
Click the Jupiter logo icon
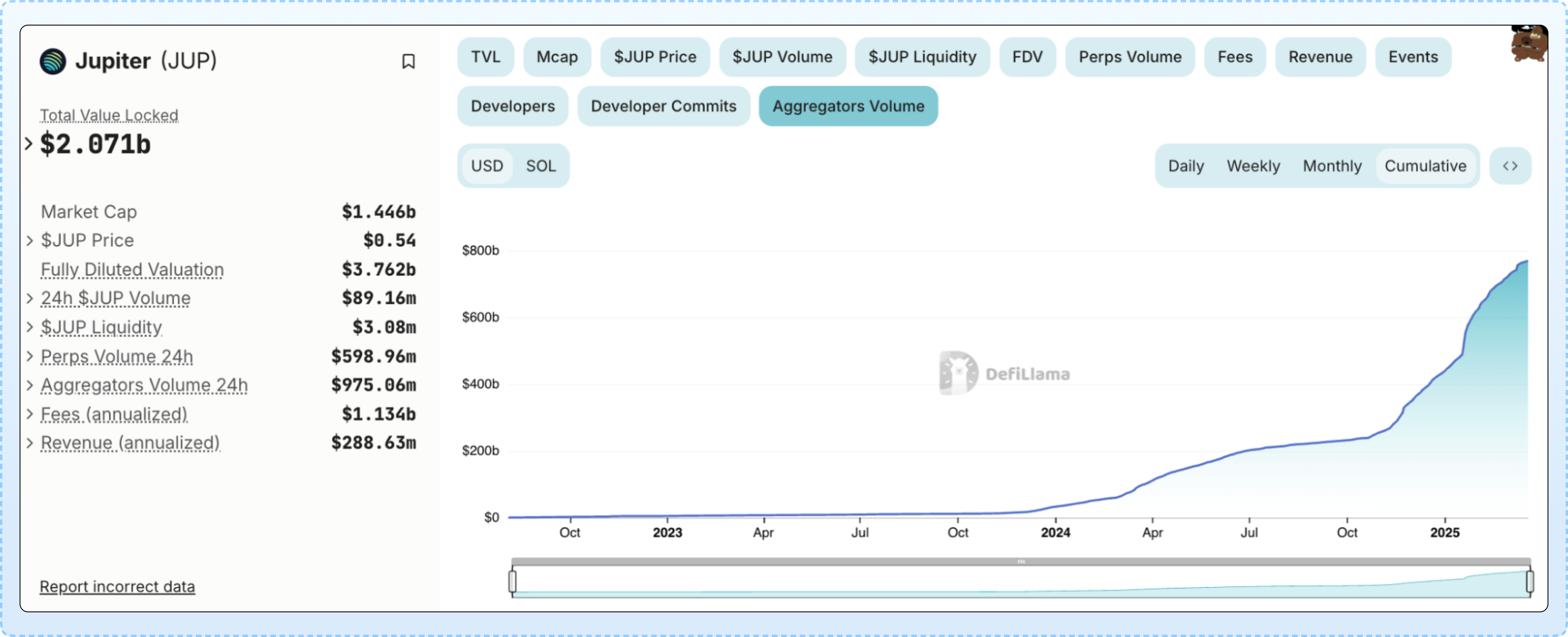click(x=53, y=62)
